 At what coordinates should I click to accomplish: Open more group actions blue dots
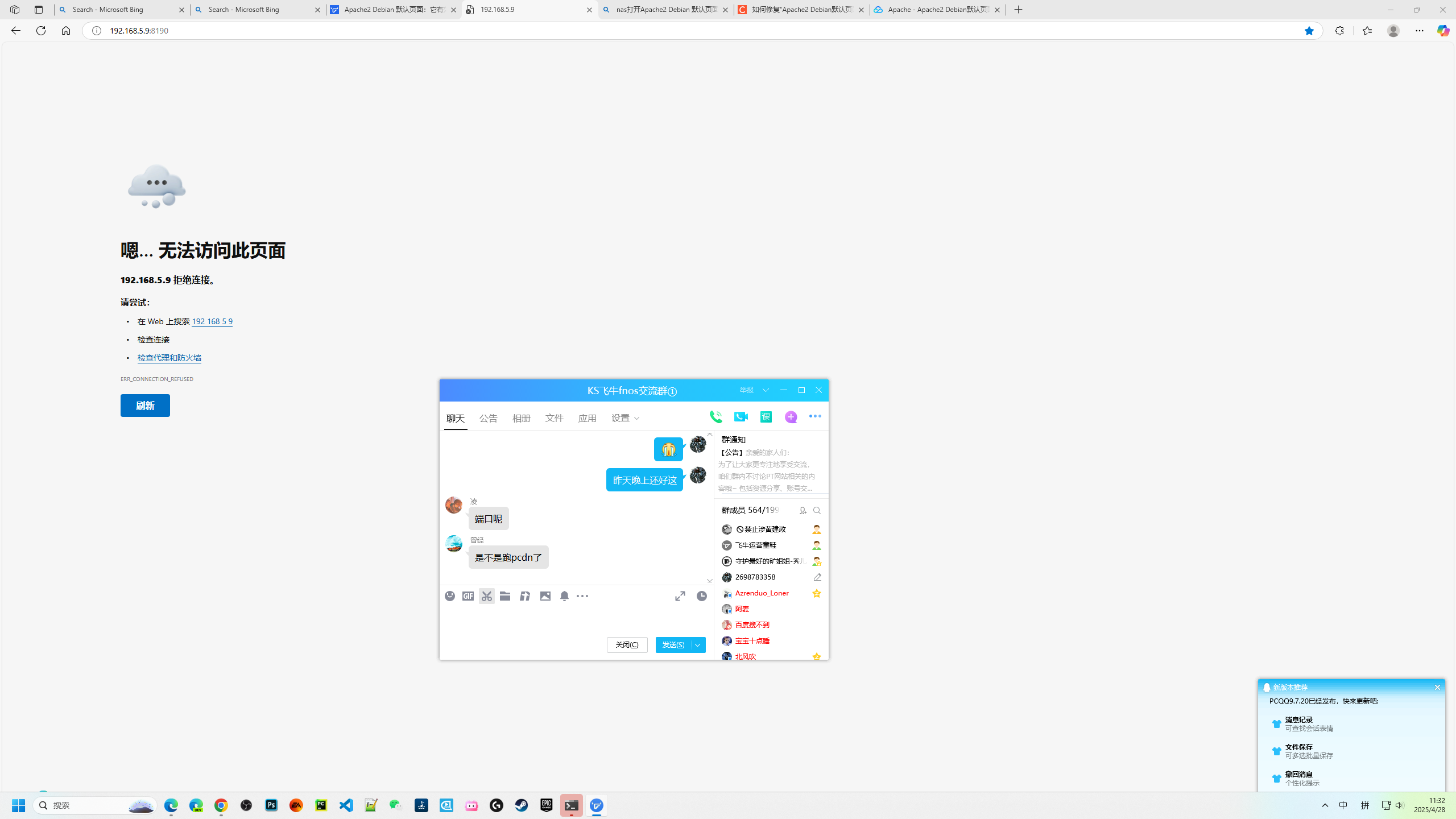pyautogui.click(x=815, y=416)
